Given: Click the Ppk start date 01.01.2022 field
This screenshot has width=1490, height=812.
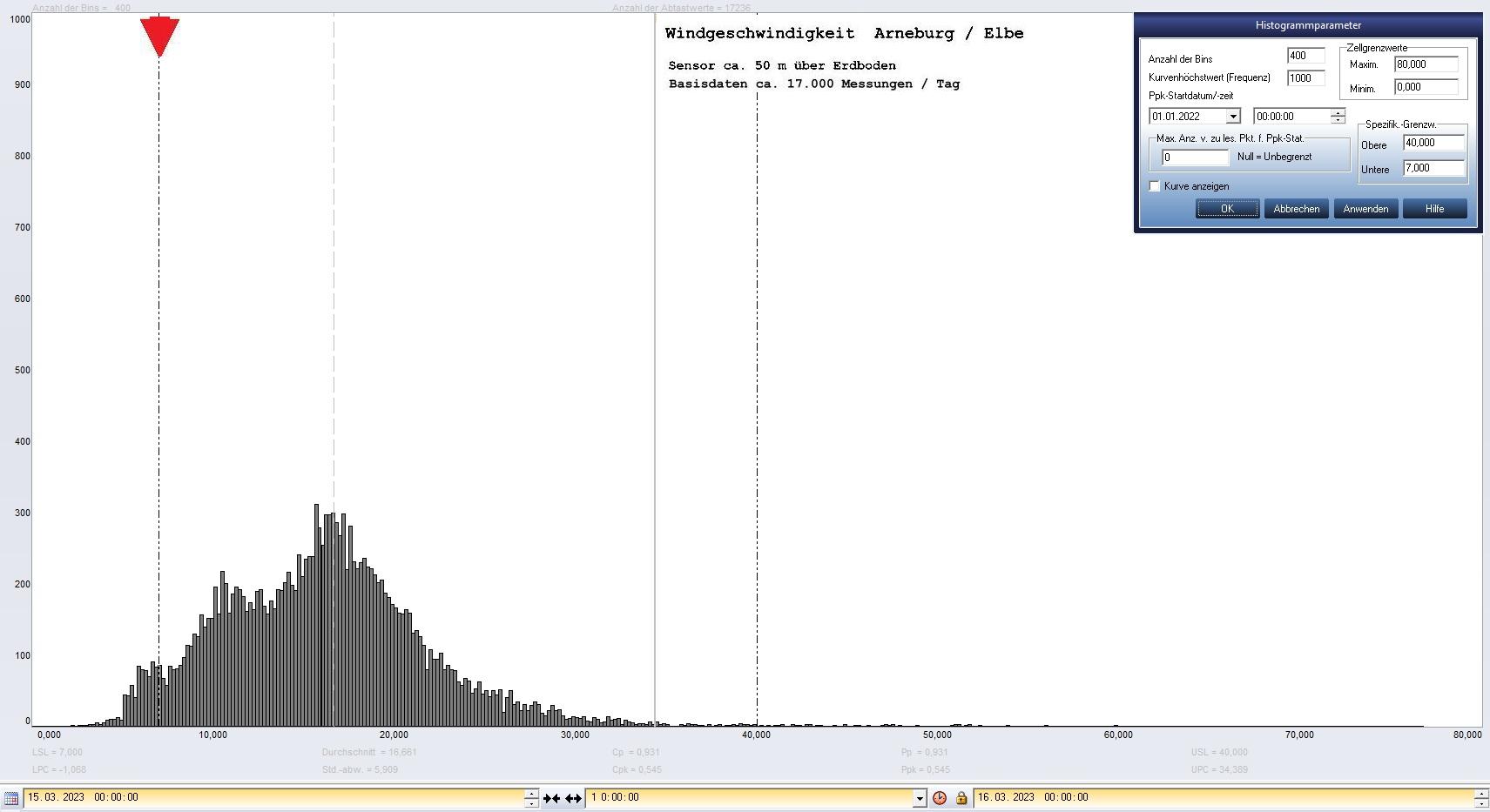Looking at the screenshot, I should 1188,117.
